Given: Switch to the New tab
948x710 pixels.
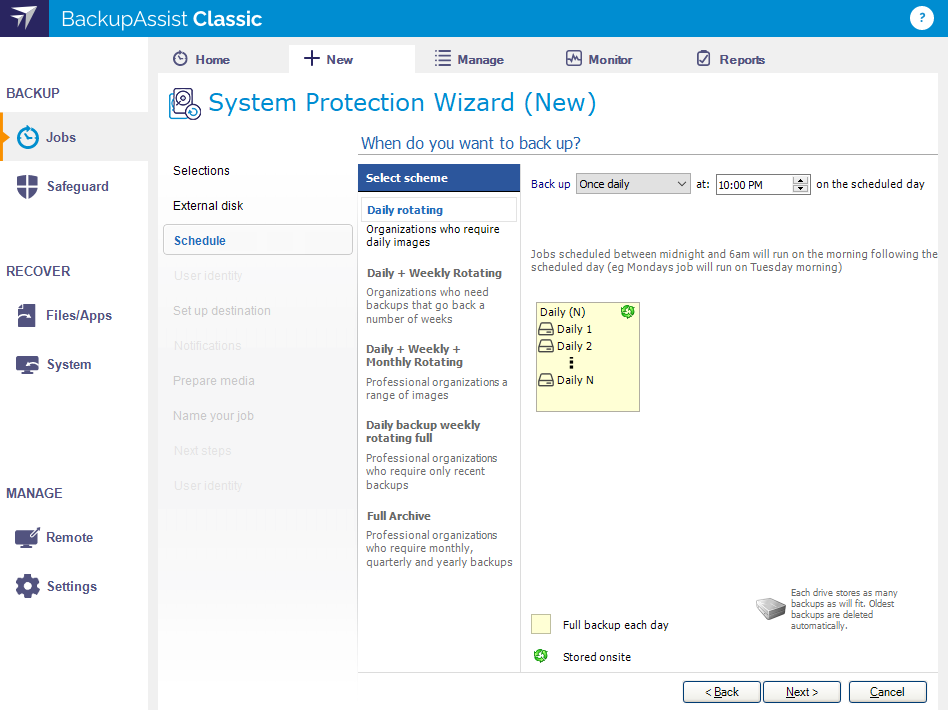Looking at the screenshot, I should (x=352, y=59).
